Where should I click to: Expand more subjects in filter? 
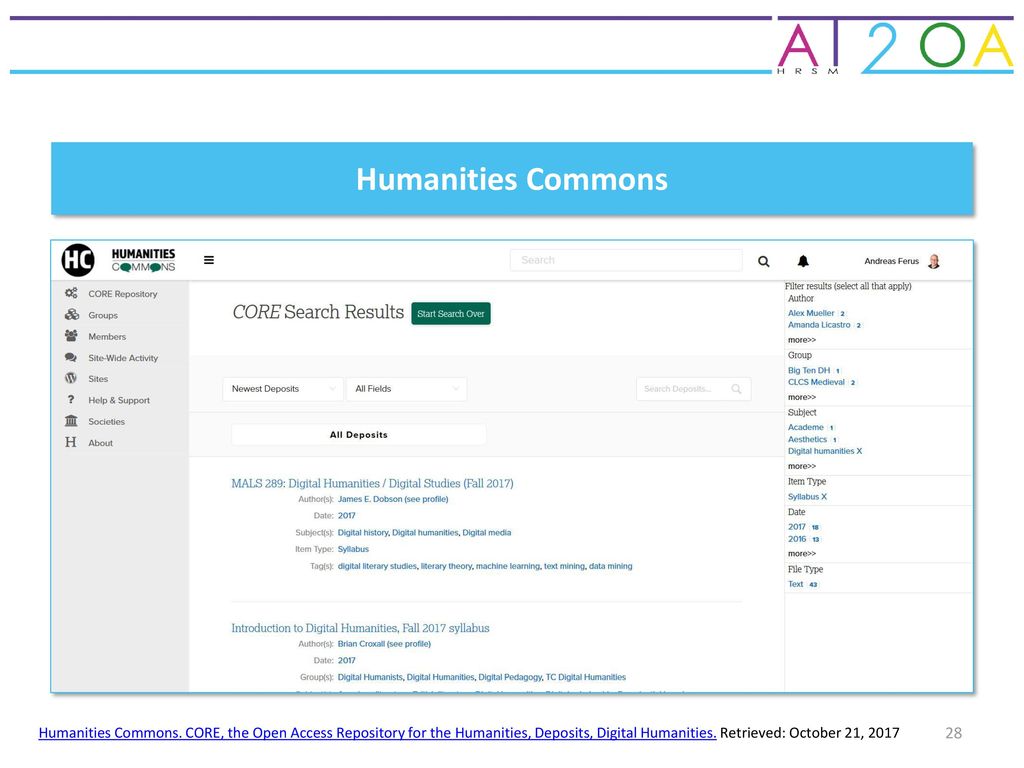pyautogui.click(x=802, y=466)
